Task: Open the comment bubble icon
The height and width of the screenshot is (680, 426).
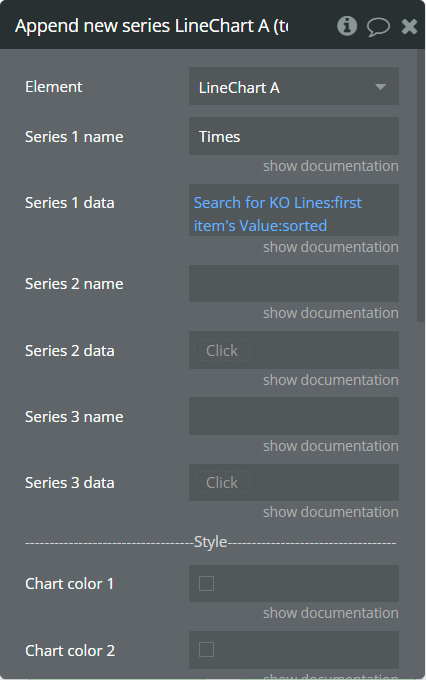Action: [x=378, y=26]
